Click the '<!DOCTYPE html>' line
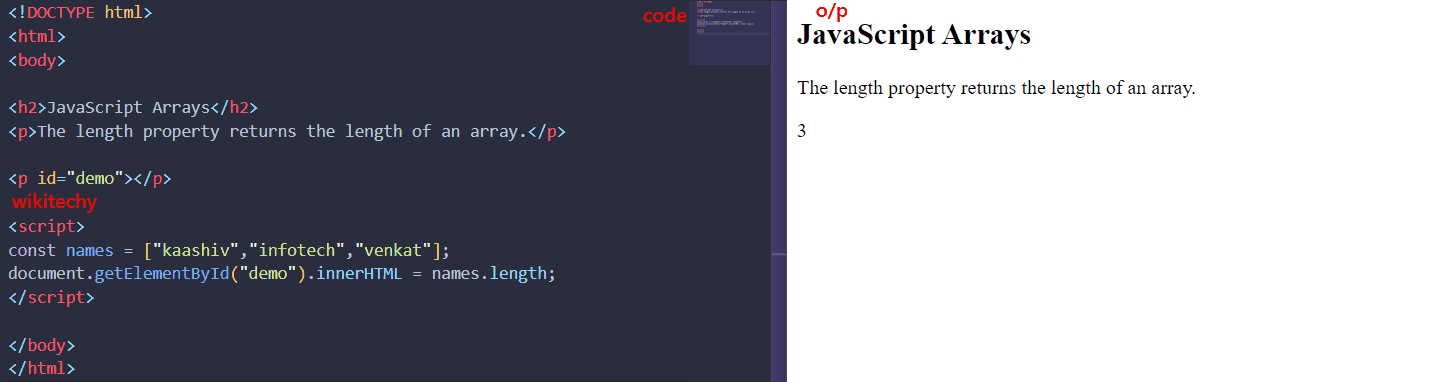 [80, 13]
